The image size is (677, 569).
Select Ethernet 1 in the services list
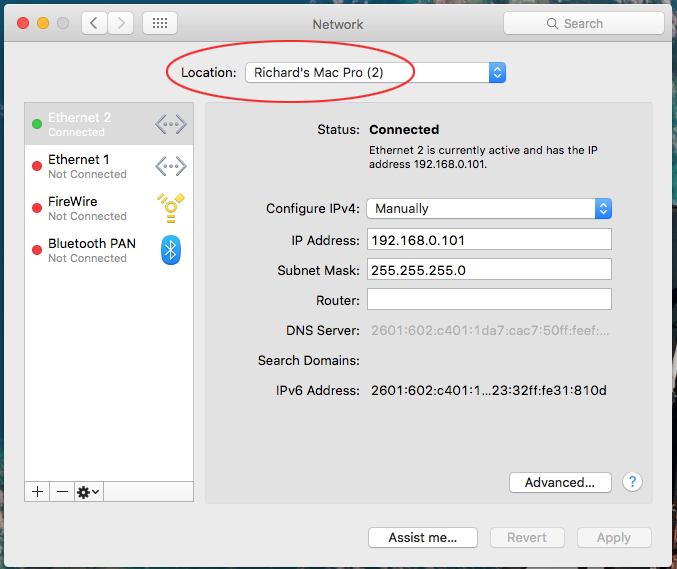tap(109, 166)
